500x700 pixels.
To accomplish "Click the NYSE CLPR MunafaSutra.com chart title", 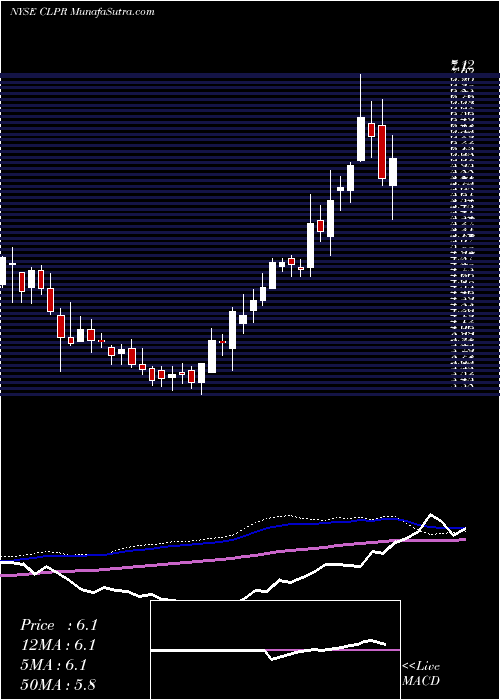I will point(82,12).
